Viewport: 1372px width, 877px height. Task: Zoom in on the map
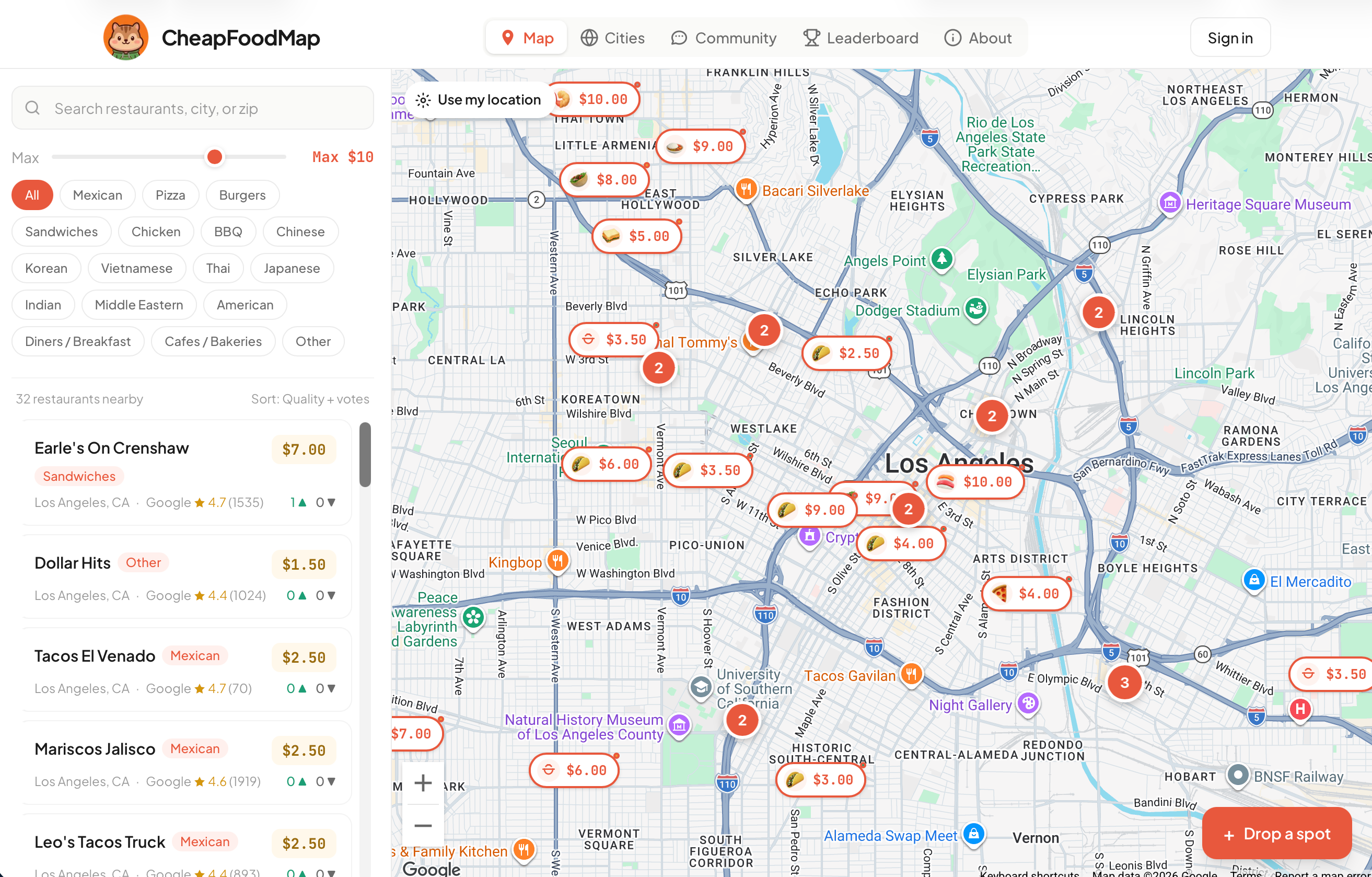pyautogui.click(x=423, y=783)
